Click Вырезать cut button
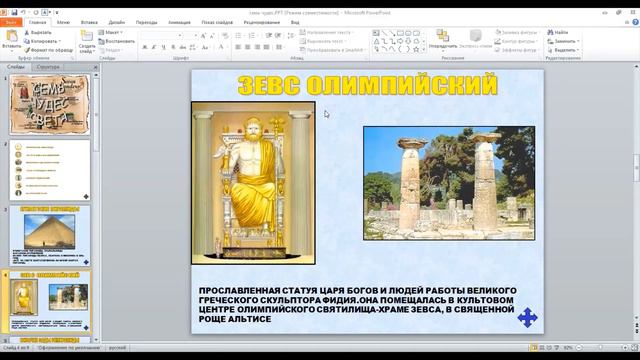The width and height of the screenshot is (640, 360). point(38,32)
